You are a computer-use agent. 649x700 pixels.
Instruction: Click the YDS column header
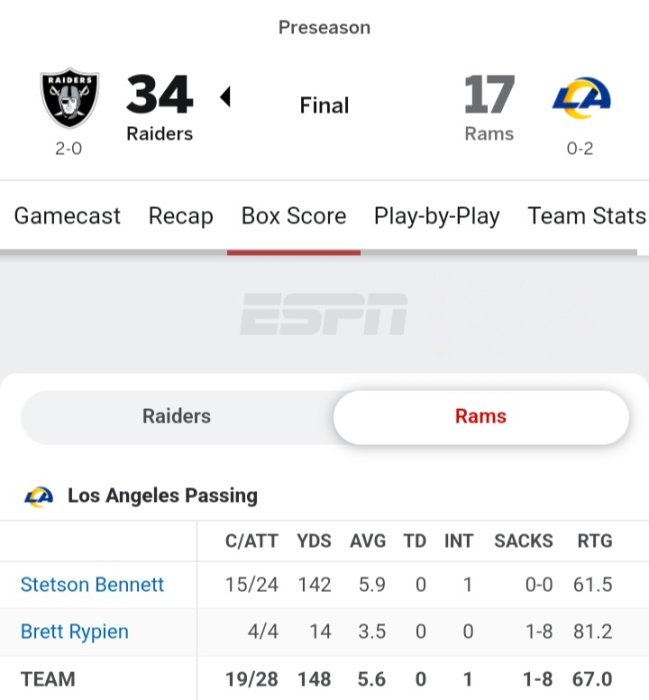[314, 541]
